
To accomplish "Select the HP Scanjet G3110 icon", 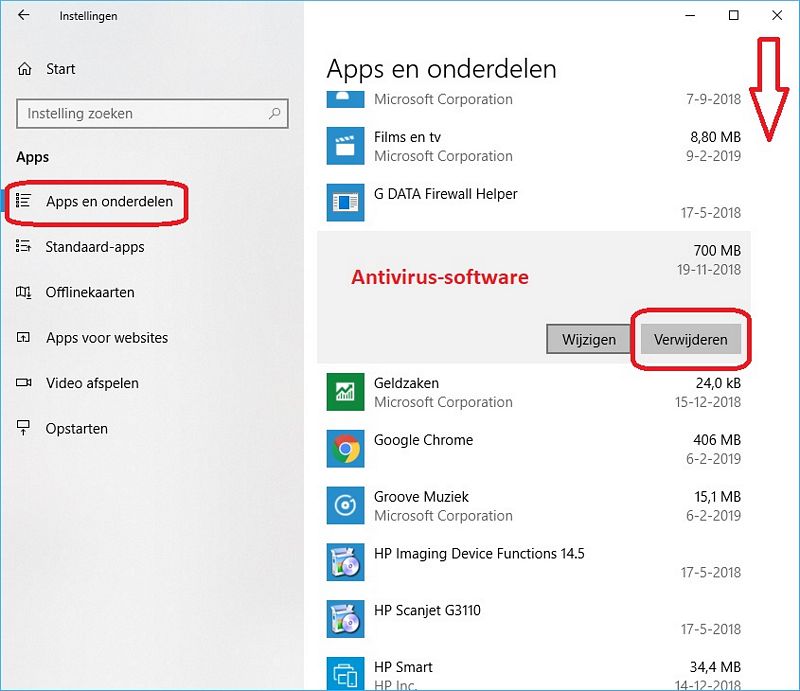I will [345, 619].
